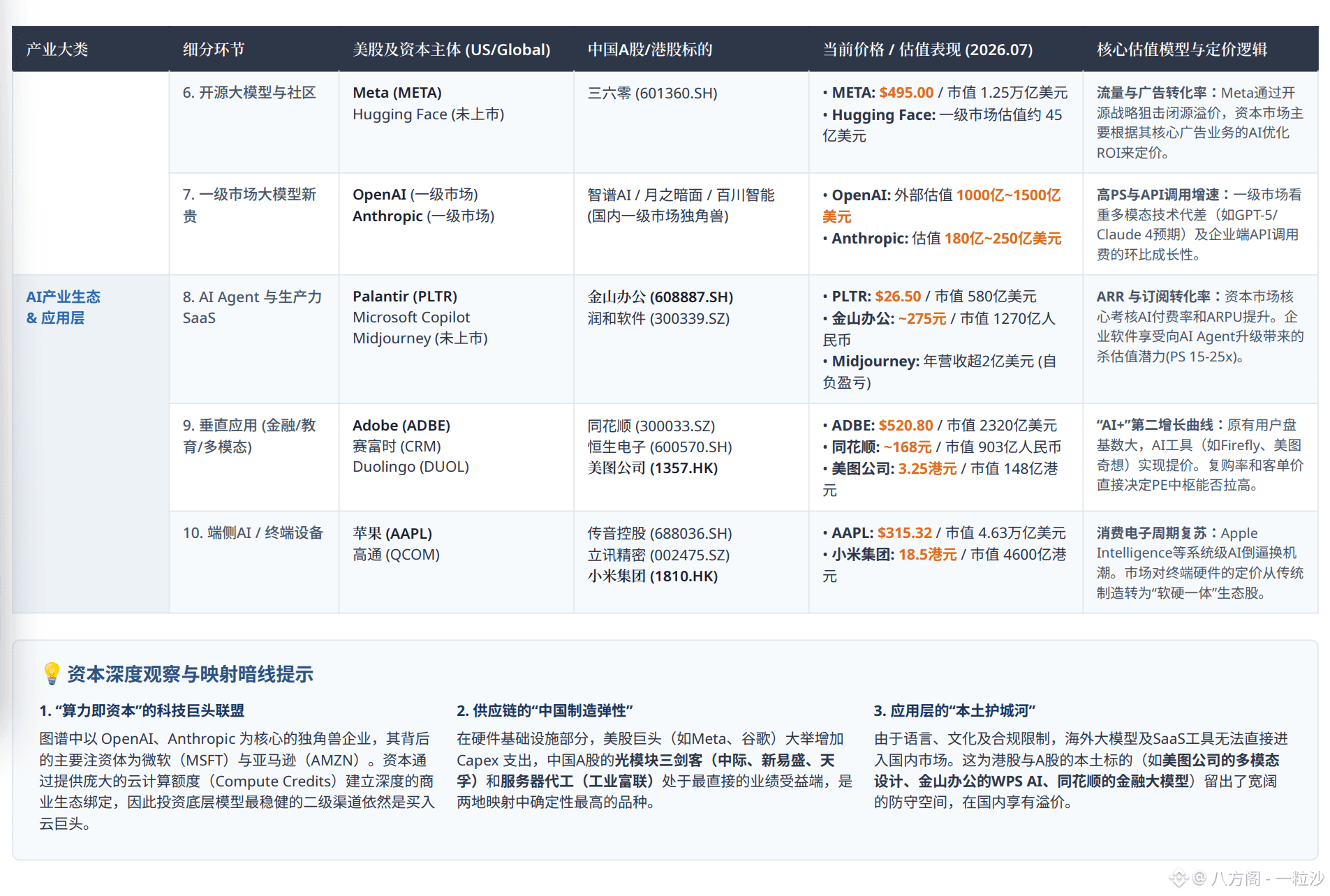Viewport: 1330px width, 896px height.
Task: Click the bold label “AI+”第二增长曲线
Action: (1155, 425)
